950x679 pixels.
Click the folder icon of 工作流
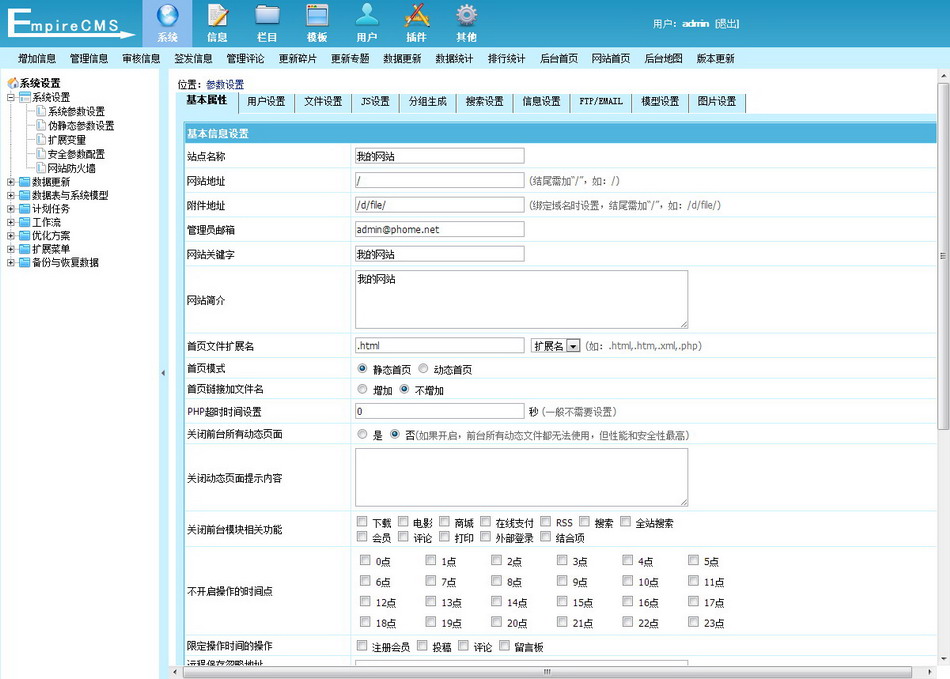[24, 222]
